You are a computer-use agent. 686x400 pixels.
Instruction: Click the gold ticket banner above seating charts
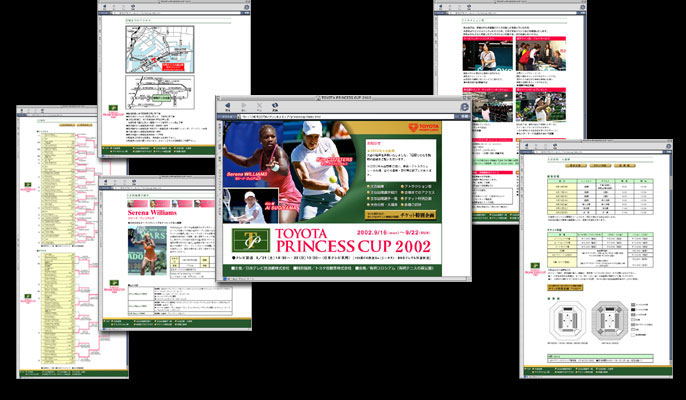565,288
